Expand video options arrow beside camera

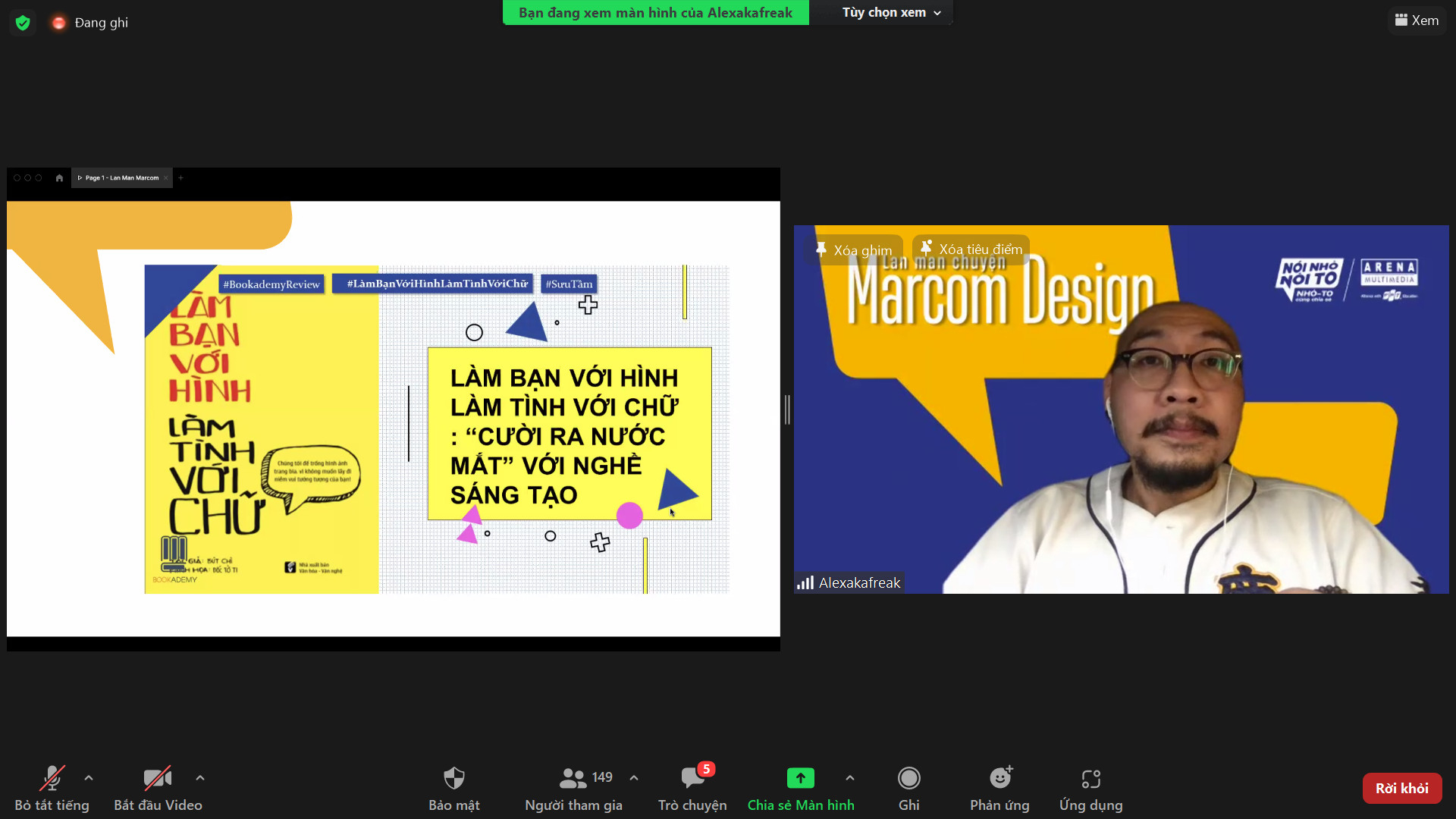coord(200,778)
